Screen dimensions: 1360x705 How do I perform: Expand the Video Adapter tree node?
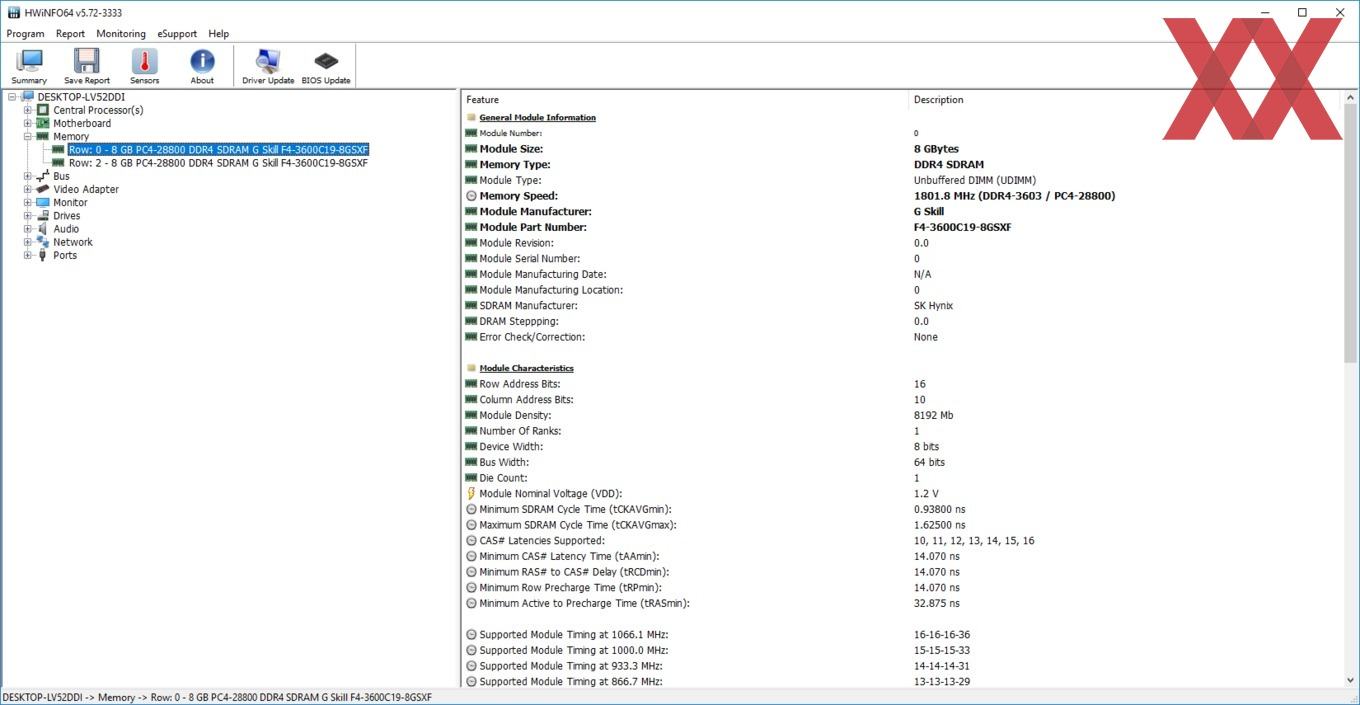coord(28,189)
